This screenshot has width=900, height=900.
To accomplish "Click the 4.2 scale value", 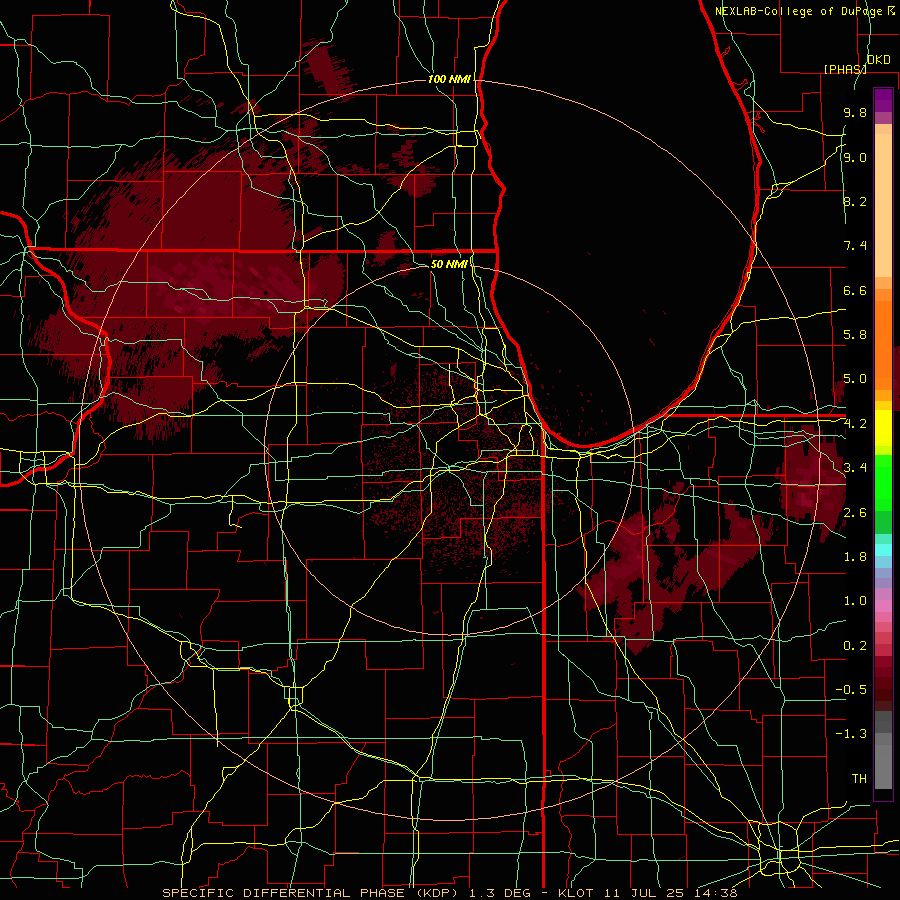I will [x=855, y=424].
